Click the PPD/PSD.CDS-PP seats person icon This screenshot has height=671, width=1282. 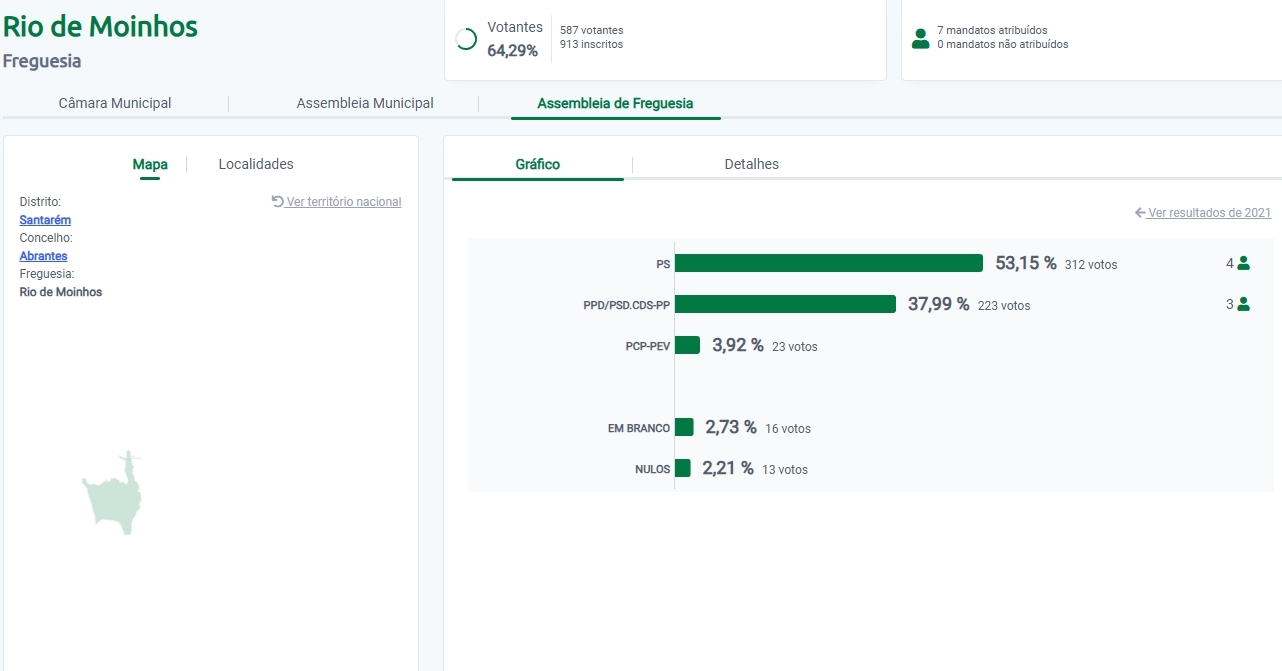1244,305
